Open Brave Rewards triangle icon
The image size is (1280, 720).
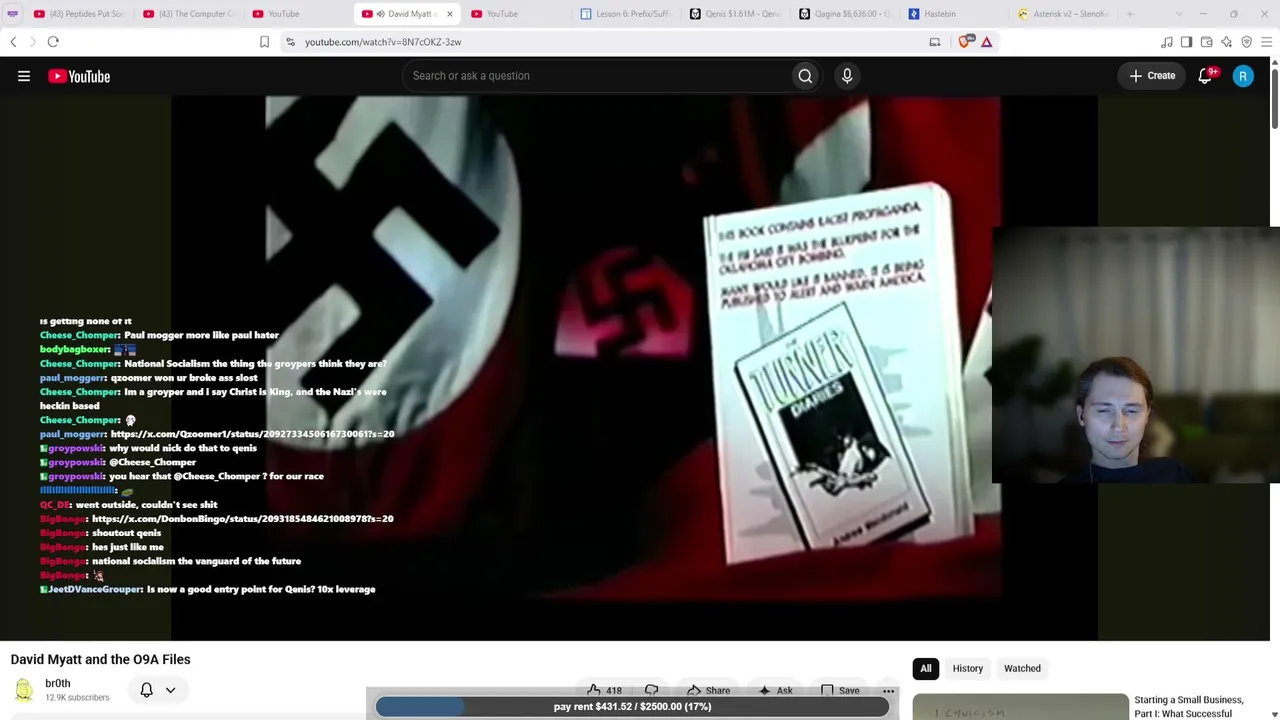click(986, 42)
